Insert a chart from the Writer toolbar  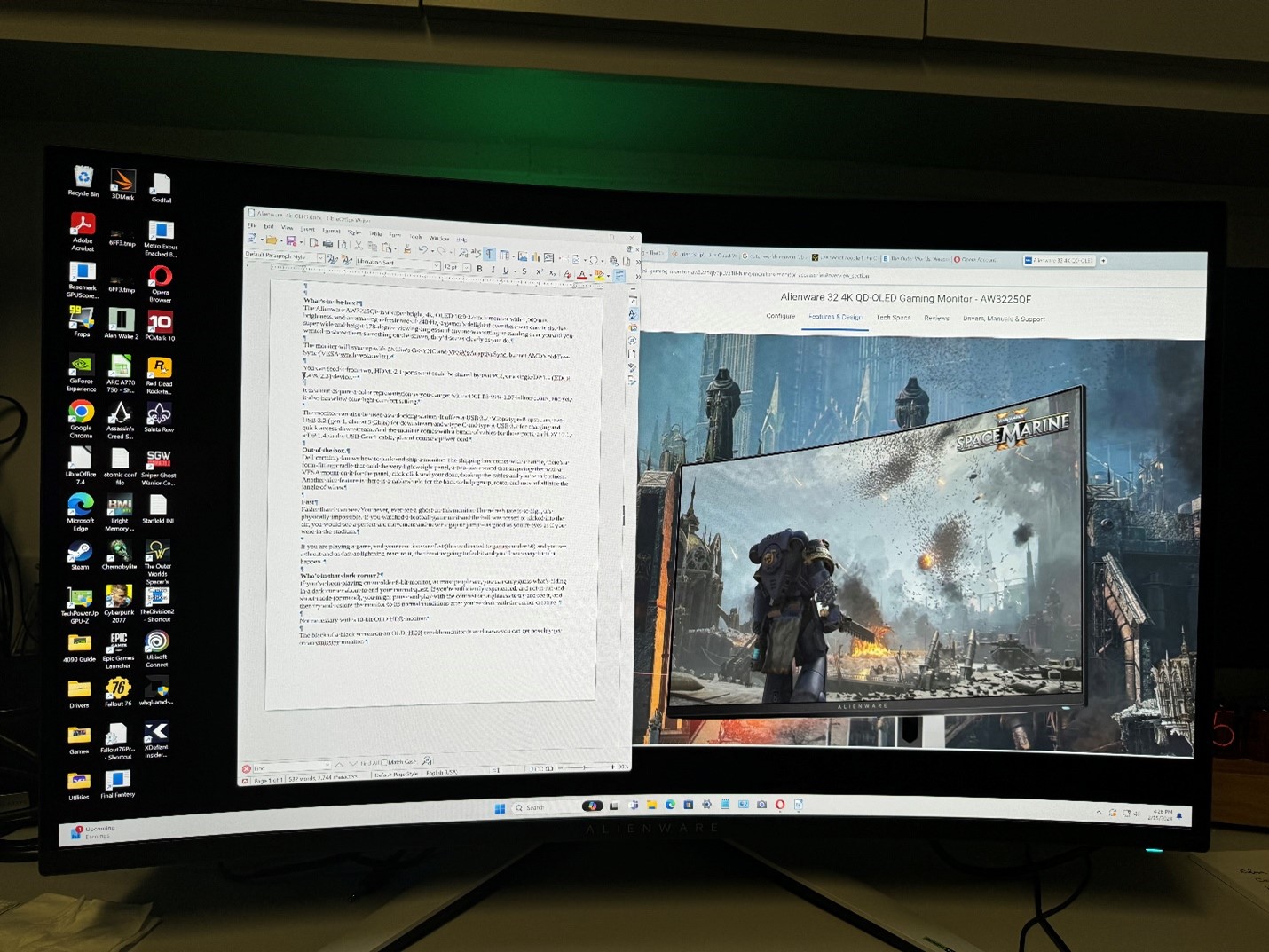click(x=536, y=256)
